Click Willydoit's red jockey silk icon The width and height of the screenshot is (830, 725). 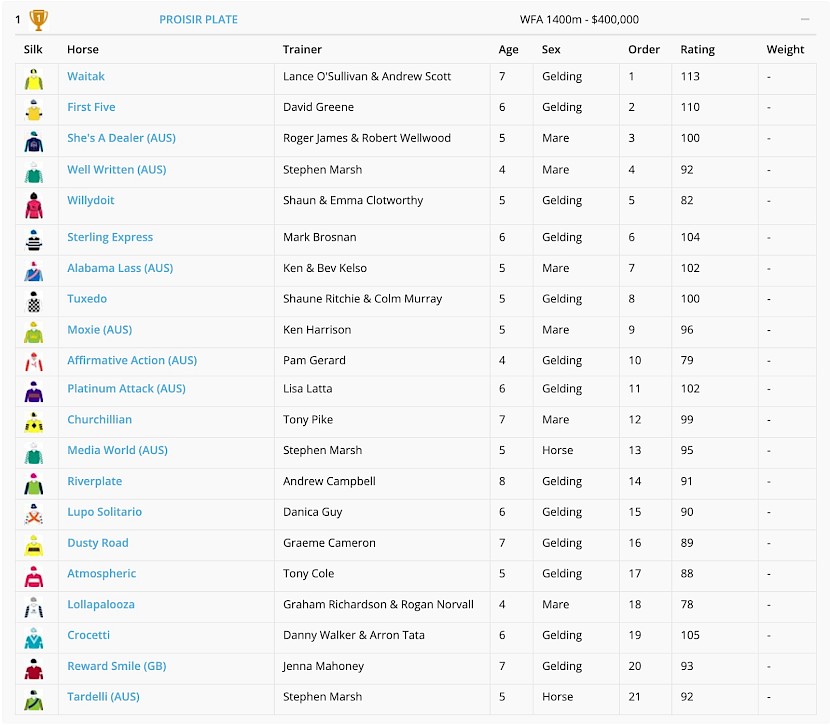pos(34,206)
